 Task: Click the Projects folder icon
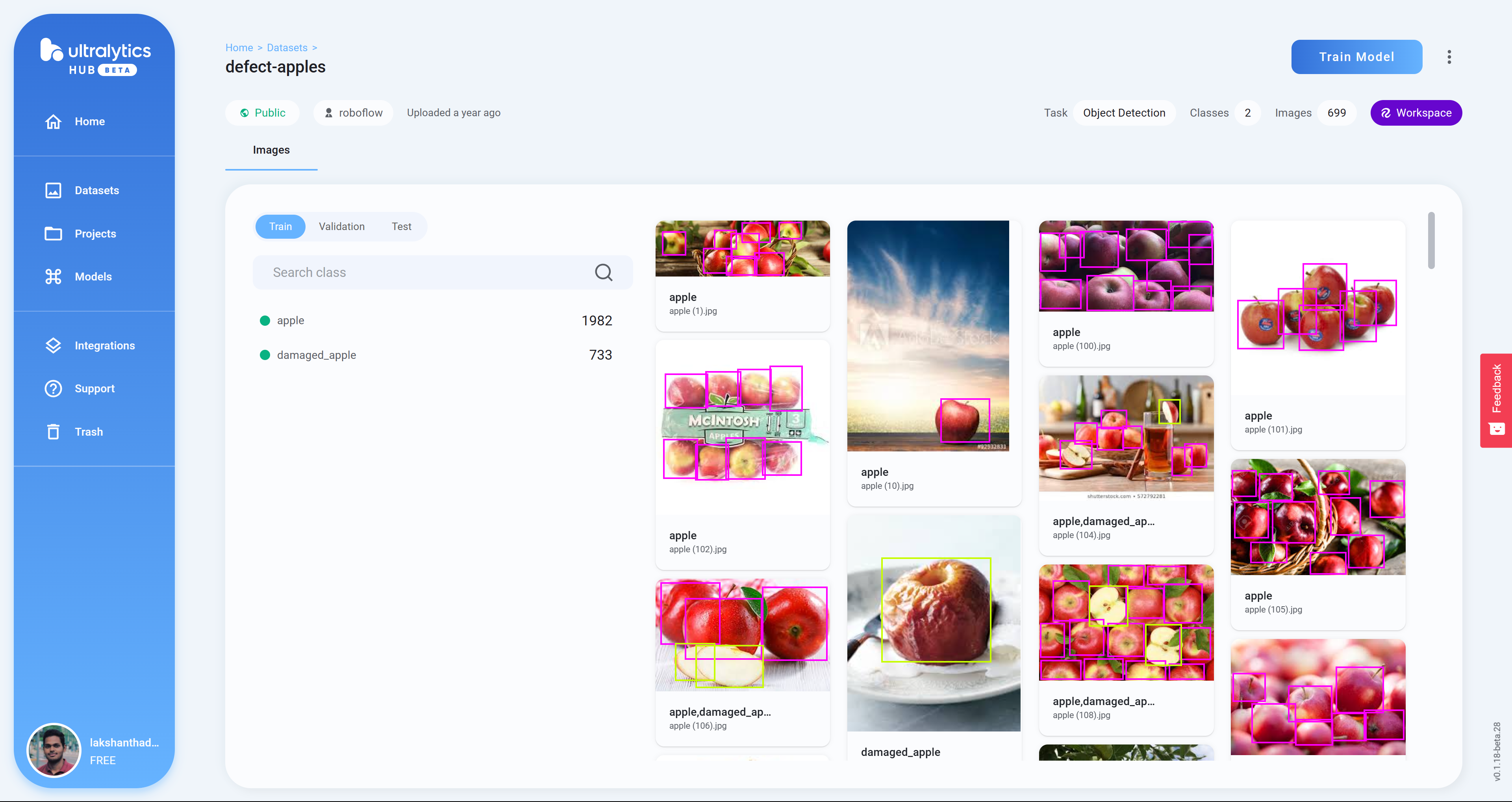click(54, 234)
